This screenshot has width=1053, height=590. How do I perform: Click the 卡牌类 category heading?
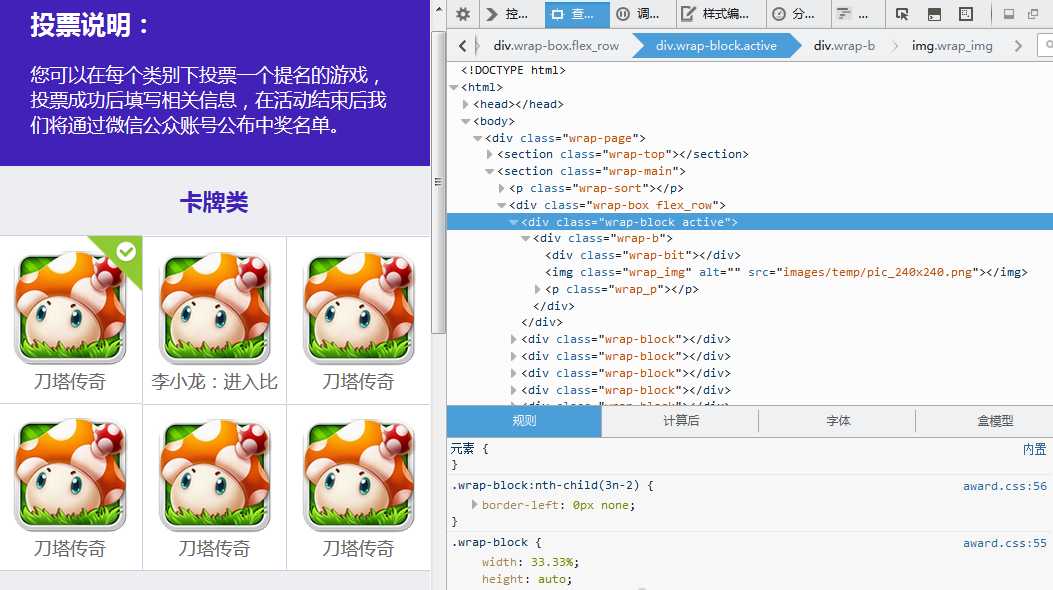click(x=214, y=202)
